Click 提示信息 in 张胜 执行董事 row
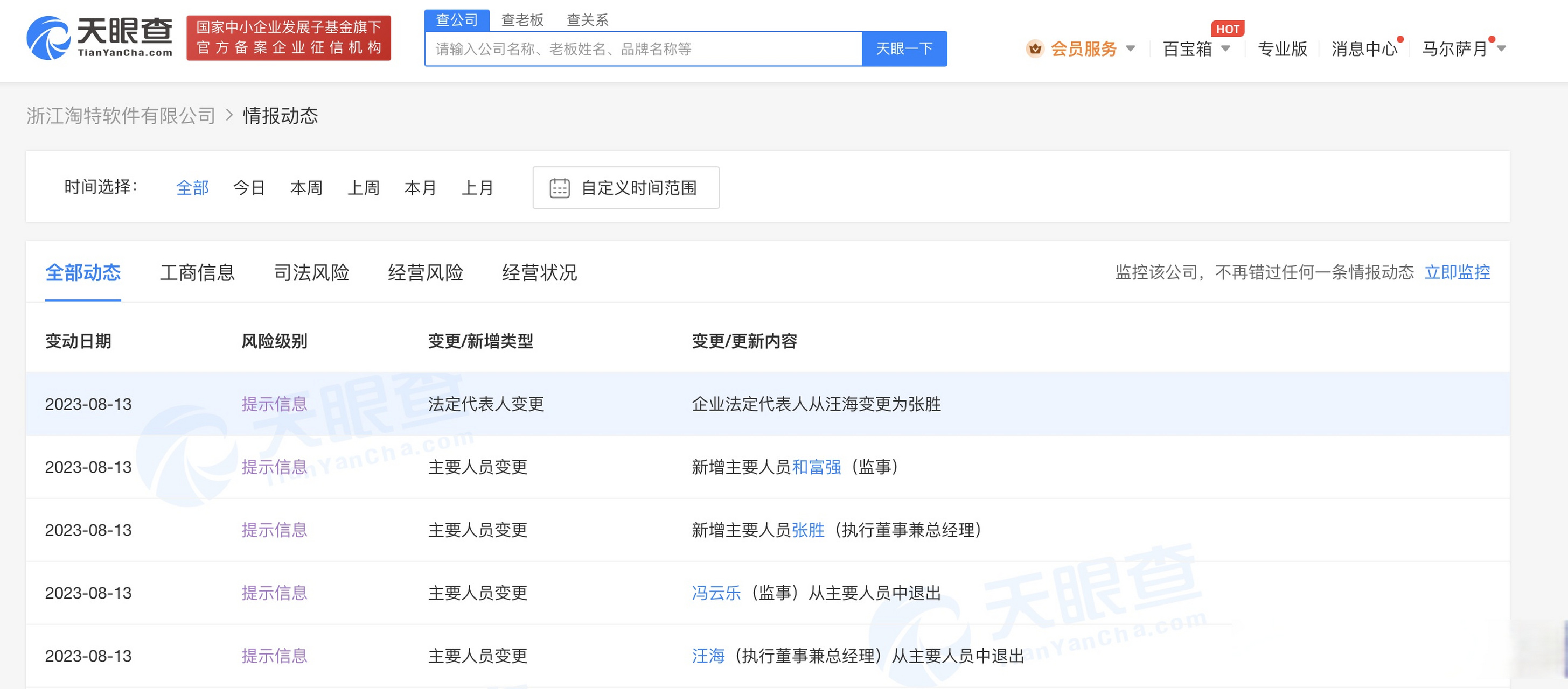 [274, 530]
